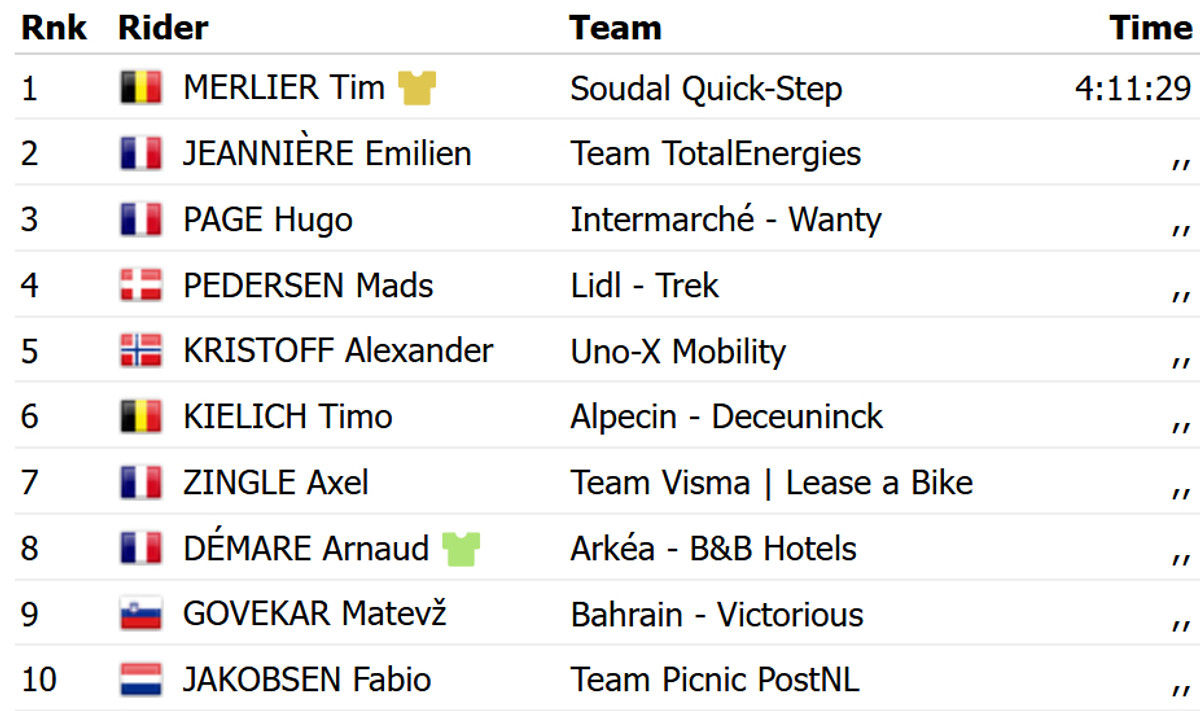Open the Soudal Quick-Step team page
Screen dimensions: 1200x711
click(706, 89)
